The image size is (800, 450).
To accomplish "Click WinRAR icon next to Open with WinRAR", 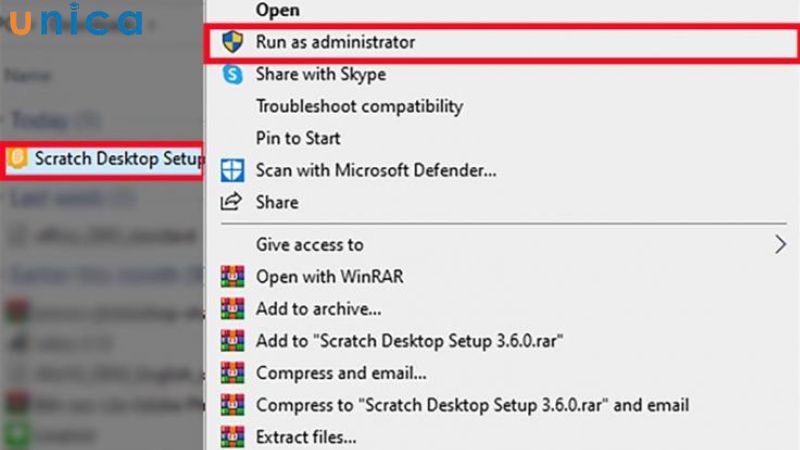I will pos(233,277).
